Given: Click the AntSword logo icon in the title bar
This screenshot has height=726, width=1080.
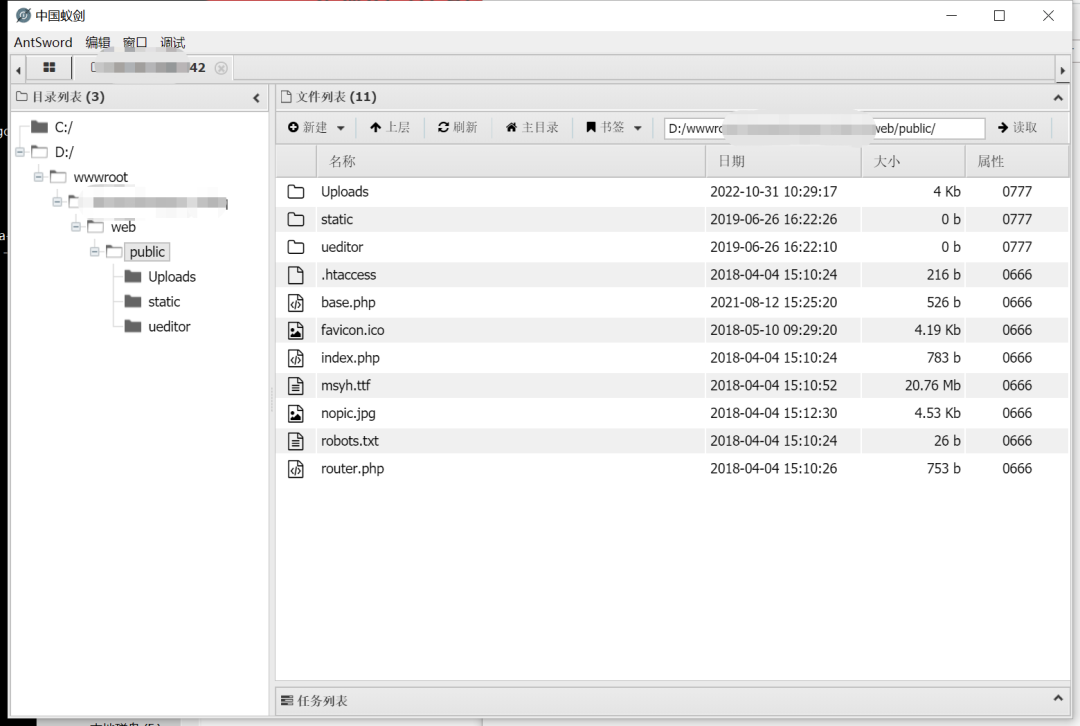Looking at the screenshot, I should pyautogui.click(x=21, y=15).
